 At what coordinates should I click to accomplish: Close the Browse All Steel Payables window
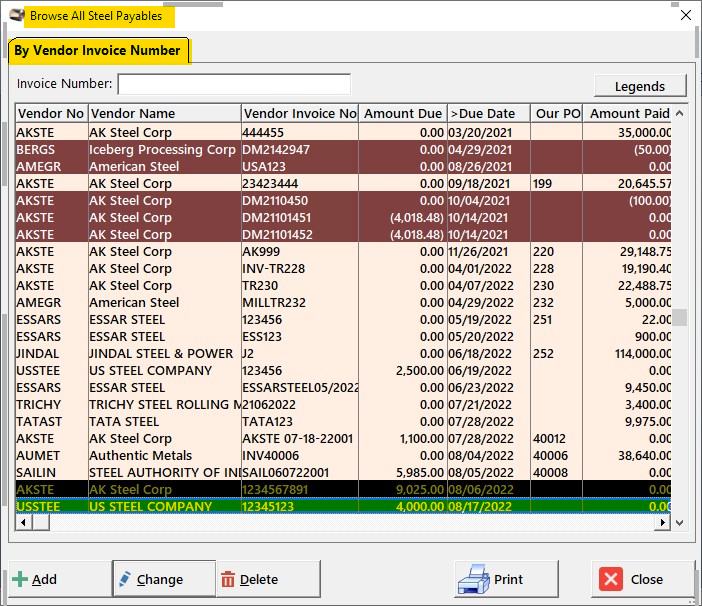(685, 15)
